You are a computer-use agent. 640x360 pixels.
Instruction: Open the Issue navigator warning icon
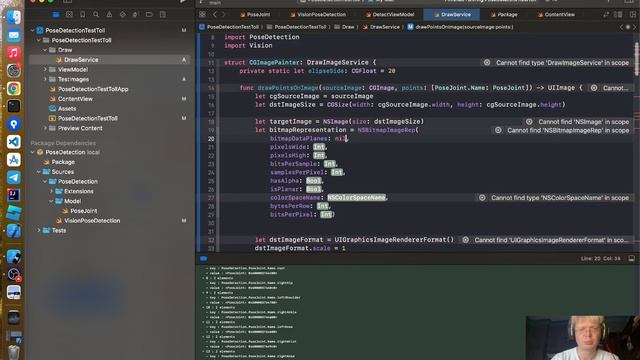[109, 15]
